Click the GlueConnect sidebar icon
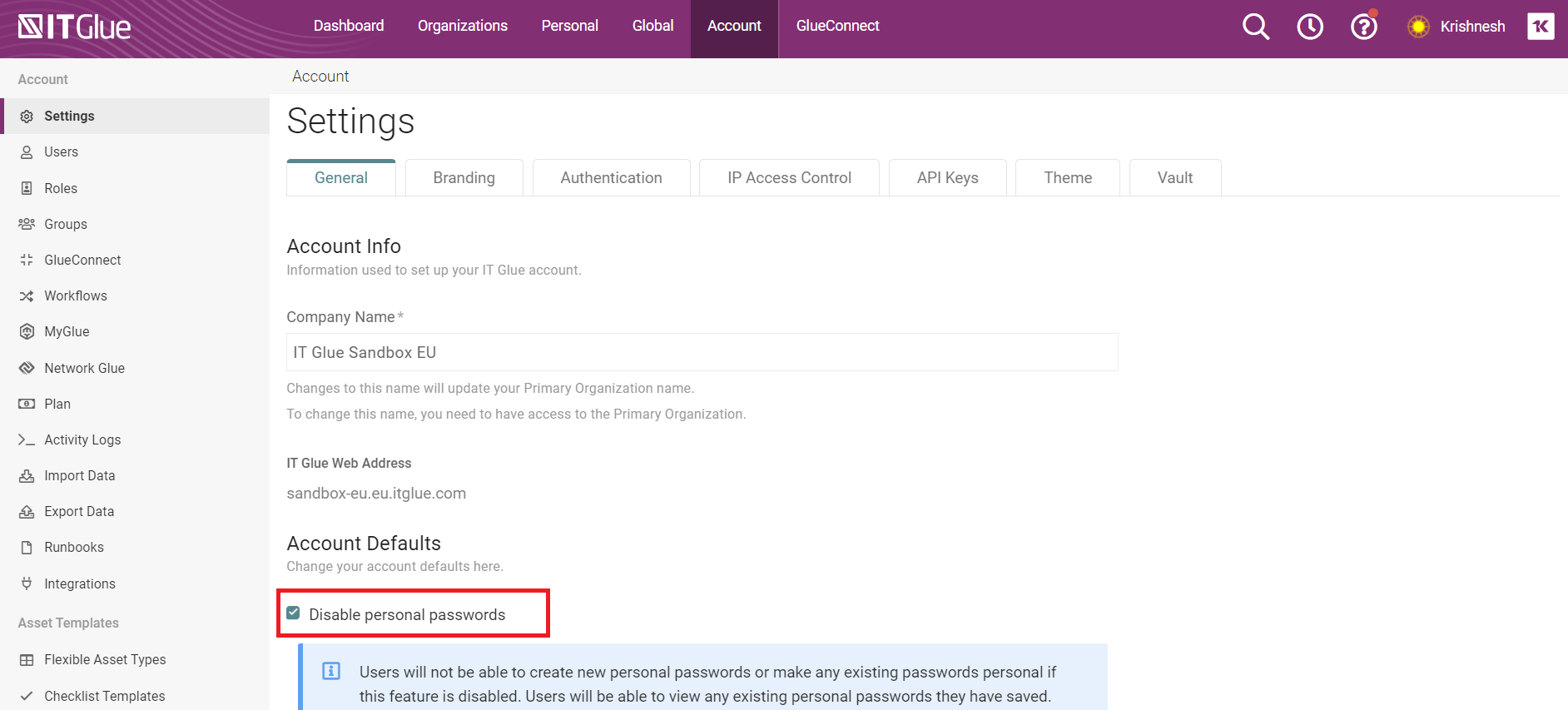1568x710 pixels. coord(27,260)
